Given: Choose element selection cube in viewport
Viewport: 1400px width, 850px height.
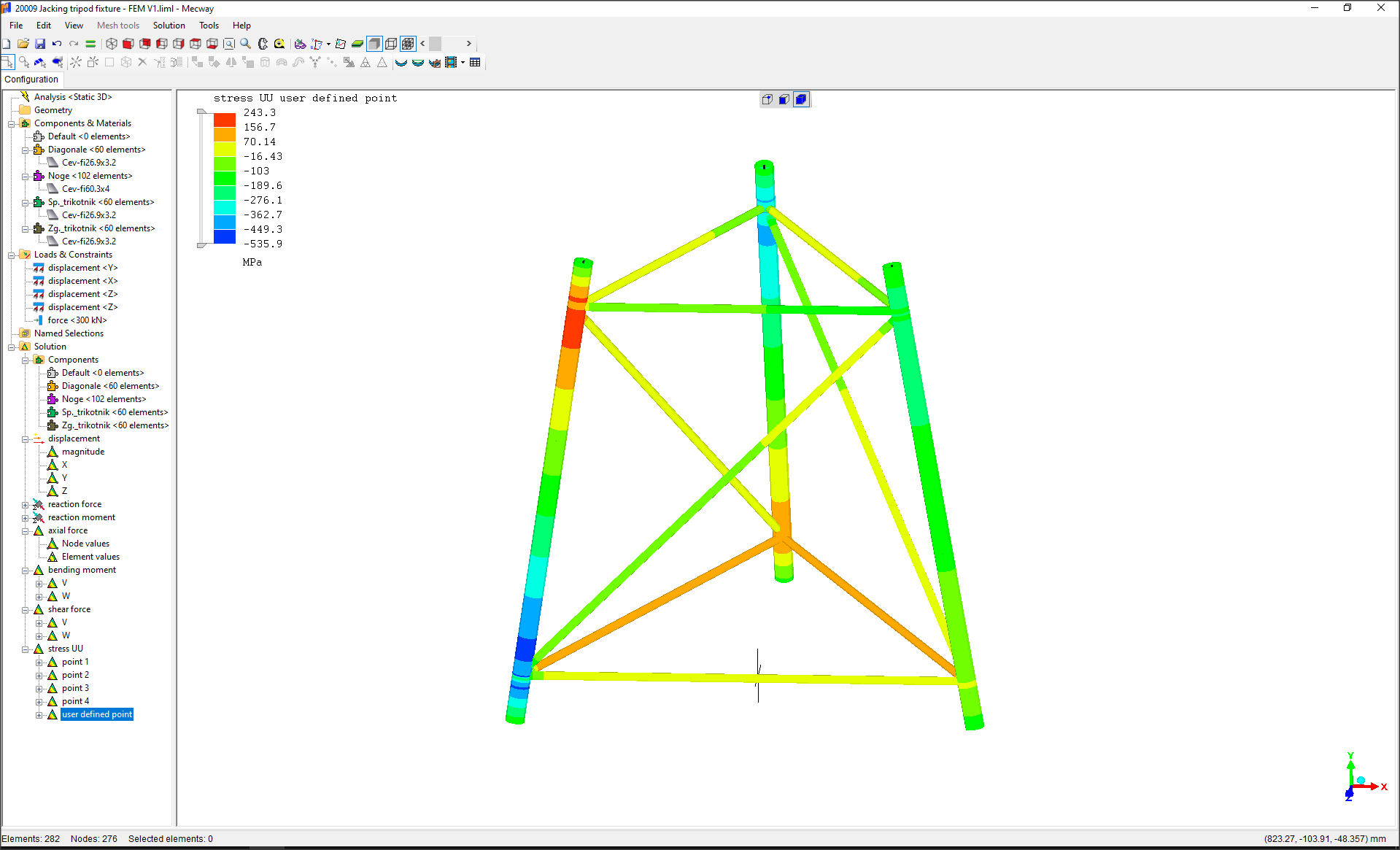Looking at the screenshot, I should click(x=801, y=99).
